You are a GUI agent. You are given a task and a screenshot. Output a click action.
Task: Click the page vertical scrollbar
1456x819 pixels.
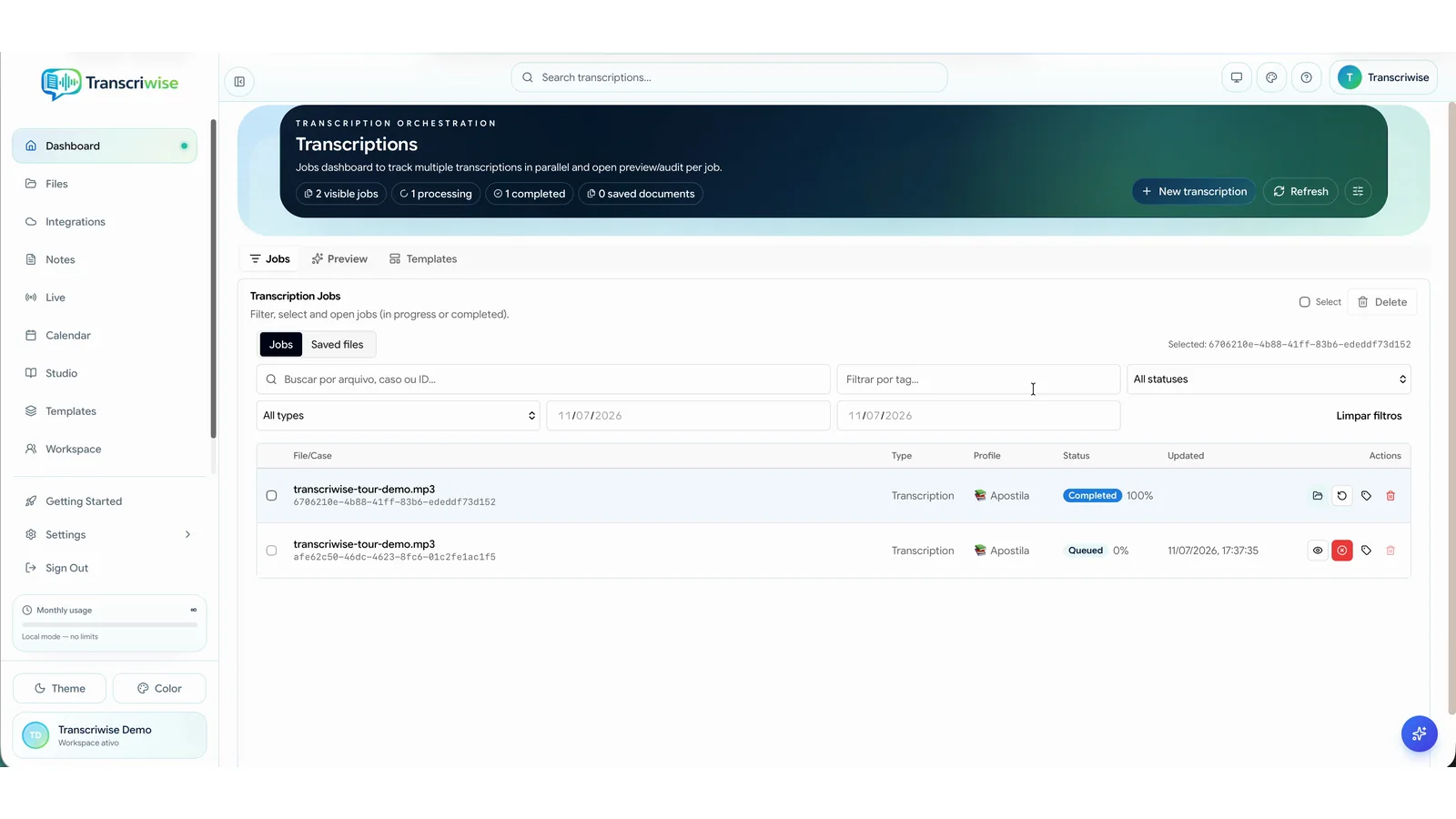[1451, 409]
